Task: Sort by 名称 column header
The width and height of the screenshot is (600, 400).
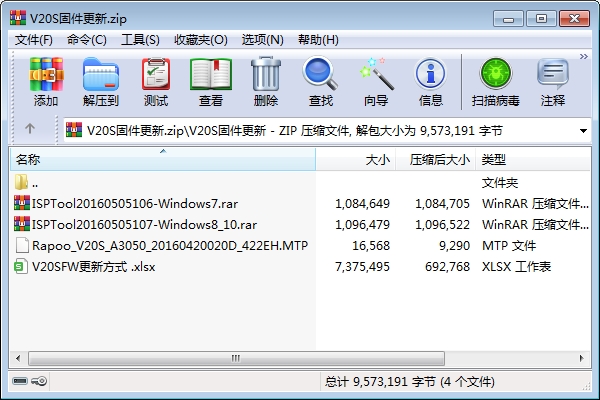Action: [x=163, y=159]
